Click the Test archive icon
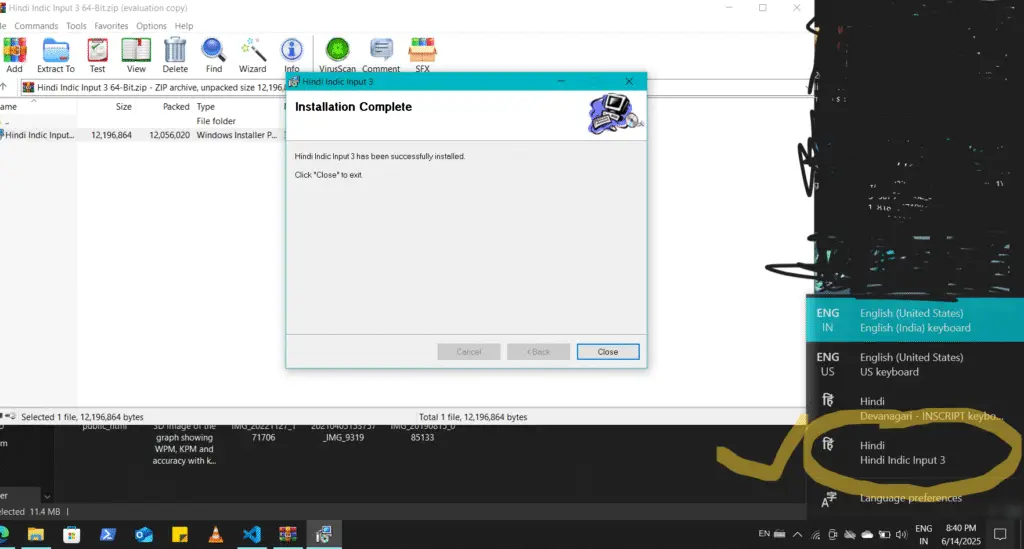1024x549 pixels. point(97,54)
